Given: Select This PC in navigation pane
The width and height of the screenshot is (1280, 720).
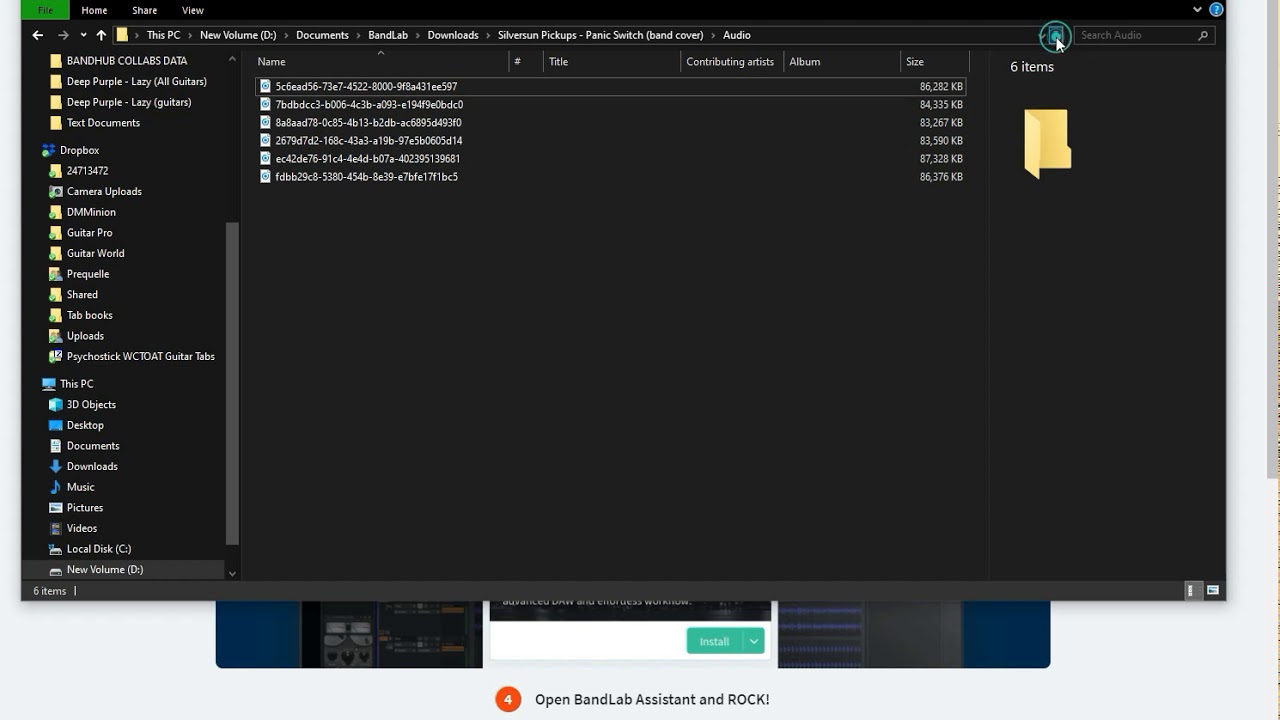Looking at the screenshot, I should [76, 384].
